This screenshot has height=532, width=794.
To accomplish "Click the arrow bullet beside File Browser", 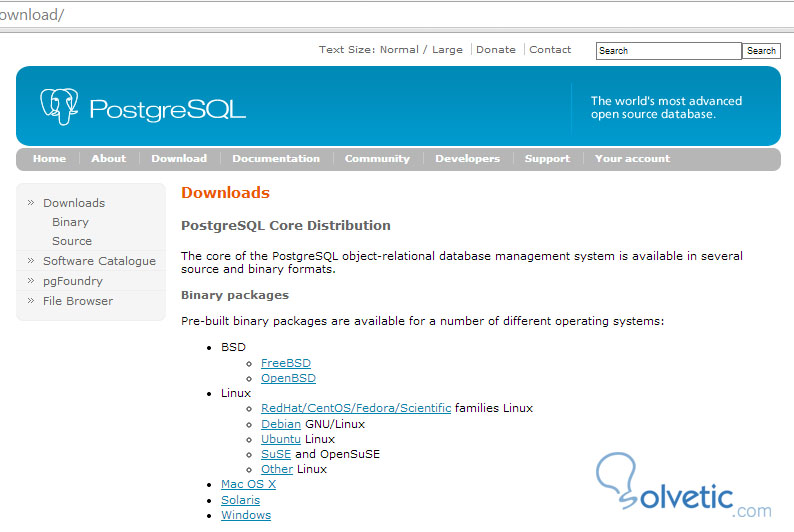I will click(x=31, y=300).
